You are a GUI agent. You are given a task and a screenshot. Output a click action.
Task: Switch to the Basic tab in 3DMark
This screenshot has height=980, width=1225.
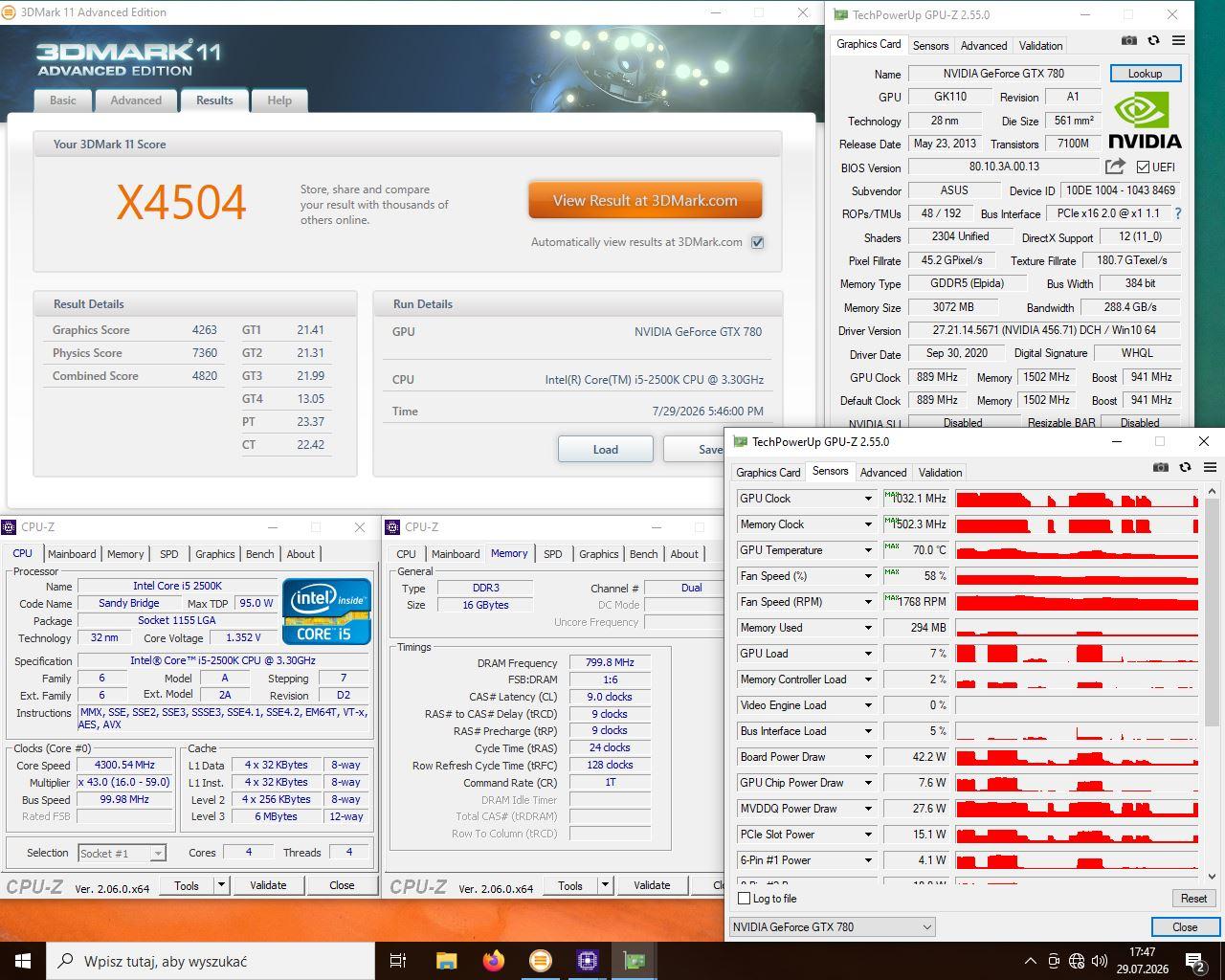point(63,100)
